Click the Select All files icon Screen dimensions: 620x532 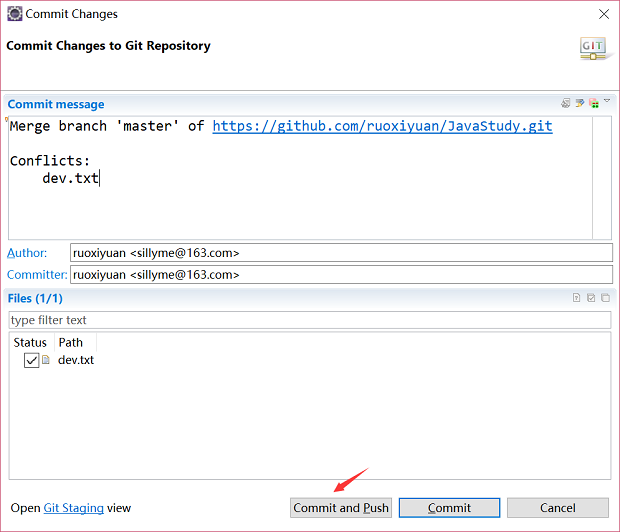coord(591,297)
